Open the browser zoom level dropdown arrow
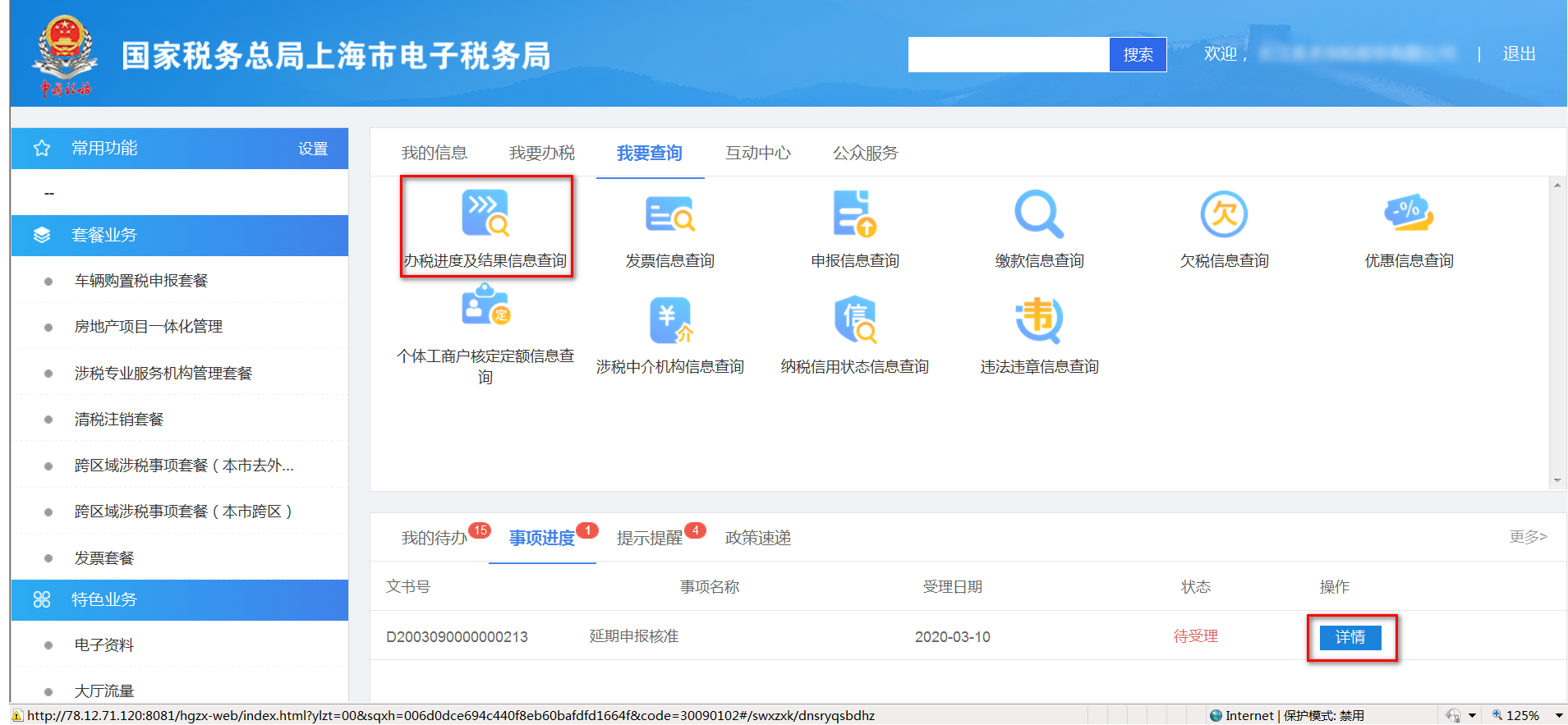1568x725 pixels. coord(1559,715)
